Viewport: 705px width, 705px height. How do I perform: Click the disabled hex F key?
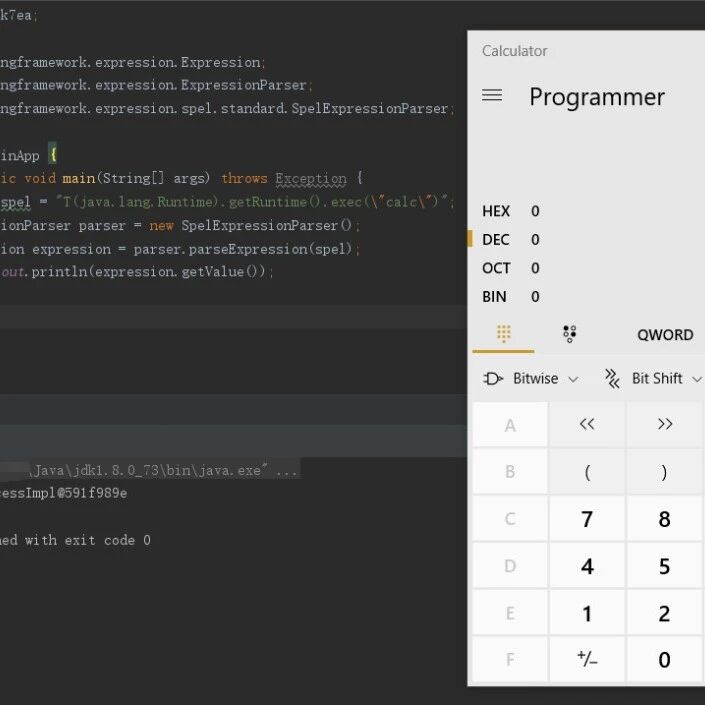tap(510, 660)
